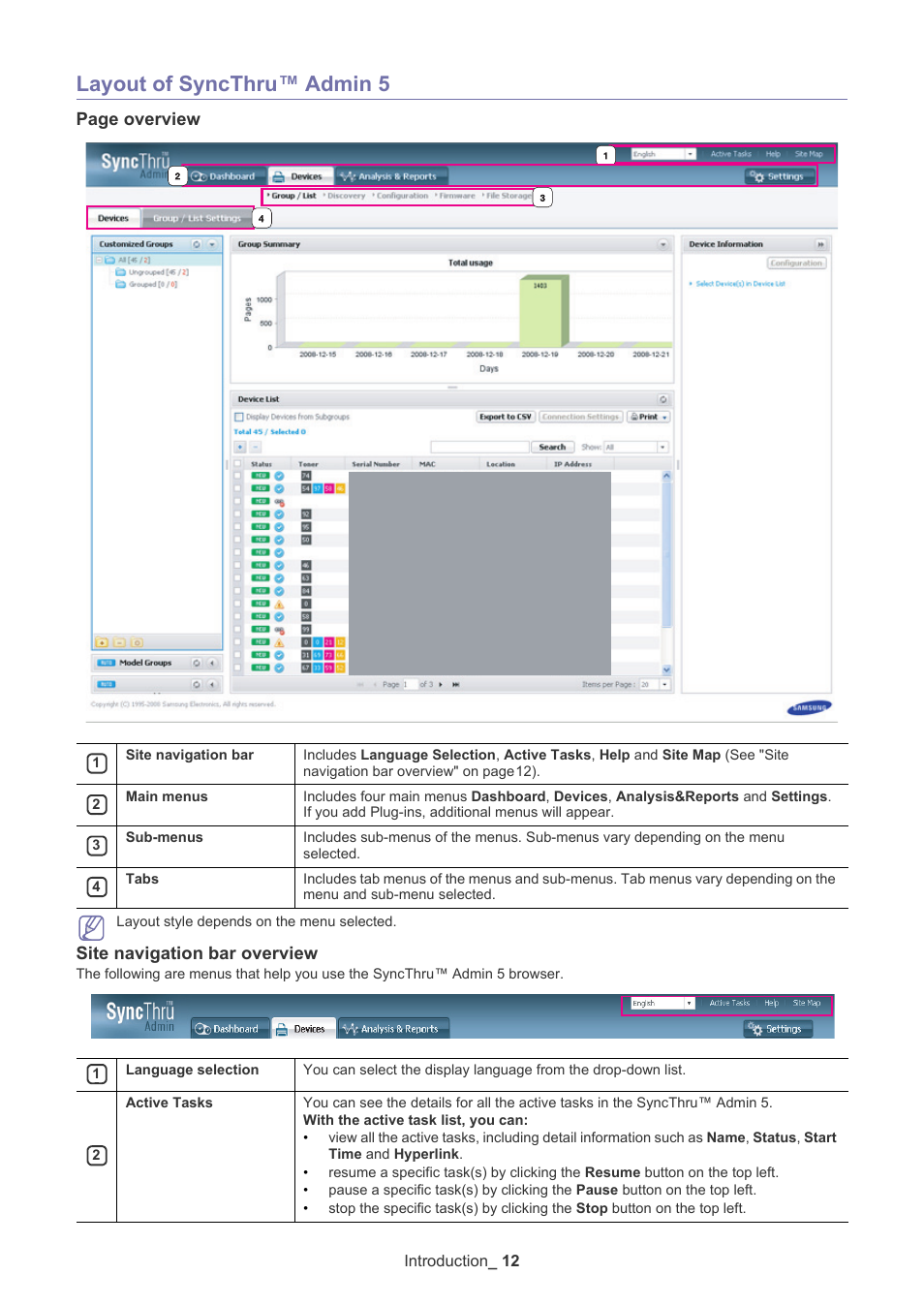Viewport: 924px width, 1306px height.
Task: Check the device row with toner 84
Action: pos(238,590)
